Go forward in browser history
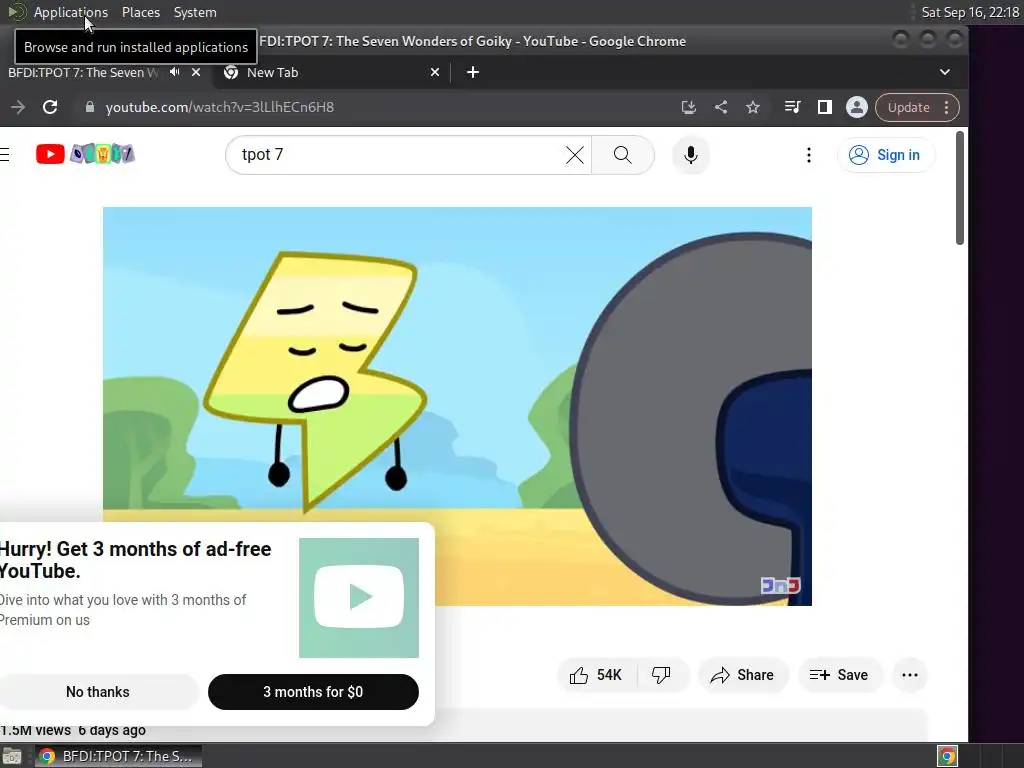The height and width of the screenshot is (768, 1024). point(18,107)
